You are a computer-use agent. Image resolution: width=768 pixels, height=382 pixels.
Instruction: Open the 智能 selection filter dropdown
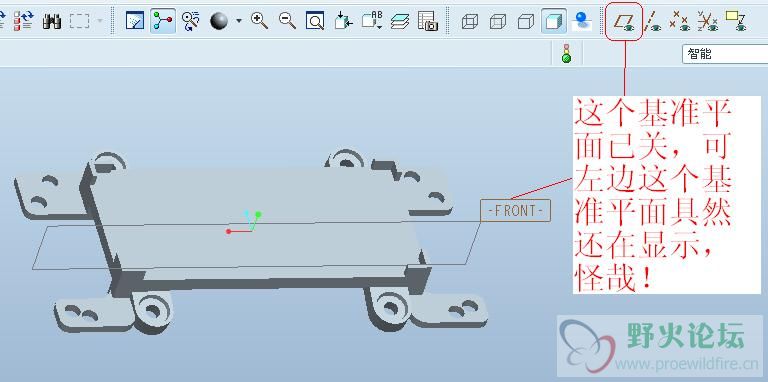(725, 54)
